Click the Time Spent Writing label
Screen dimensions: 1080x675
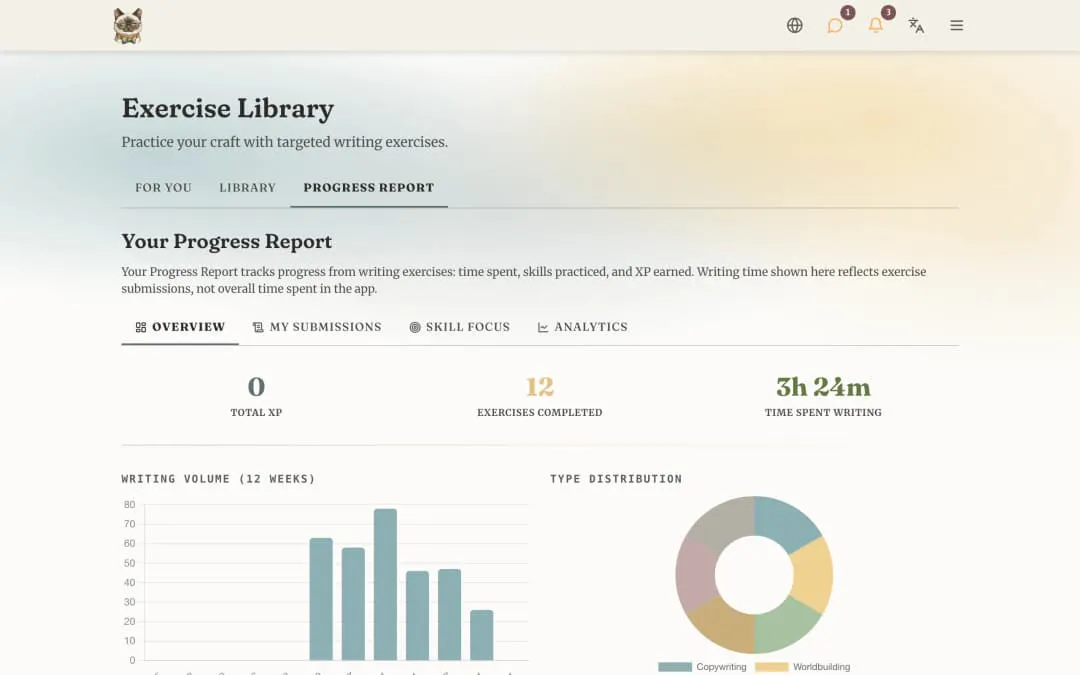pyautogui.click(x=823, y=413)
